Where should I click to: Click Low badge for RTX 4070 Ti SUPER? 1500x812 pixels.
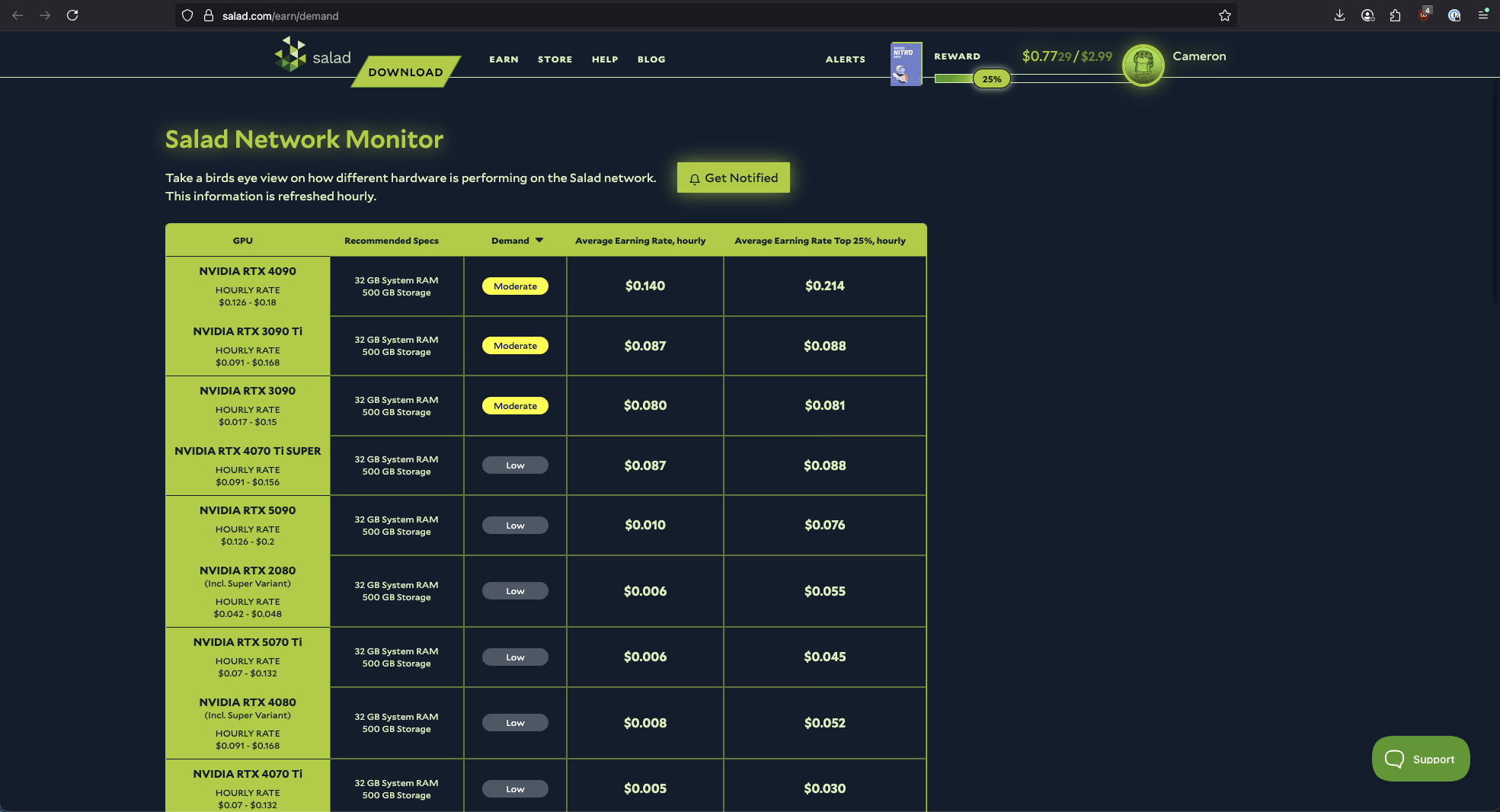515,465
